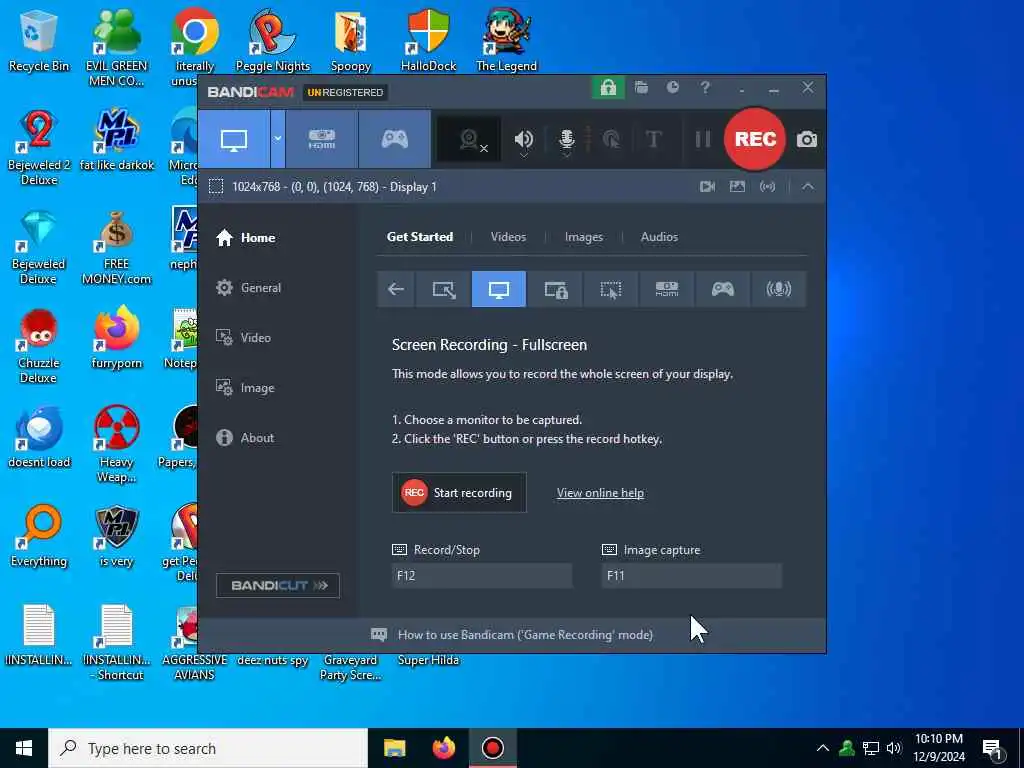The width and height of the screenshot is (1024, 768).
Task: Open Chuzzle Deluxe desktop shortcut
Action: click(x=39, y=346)
